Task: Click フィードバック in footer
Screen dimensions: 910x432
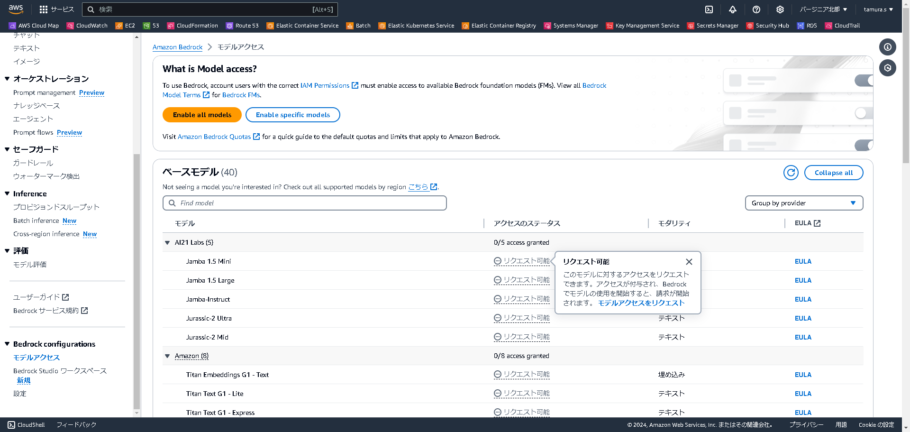Action: point(76,425)
